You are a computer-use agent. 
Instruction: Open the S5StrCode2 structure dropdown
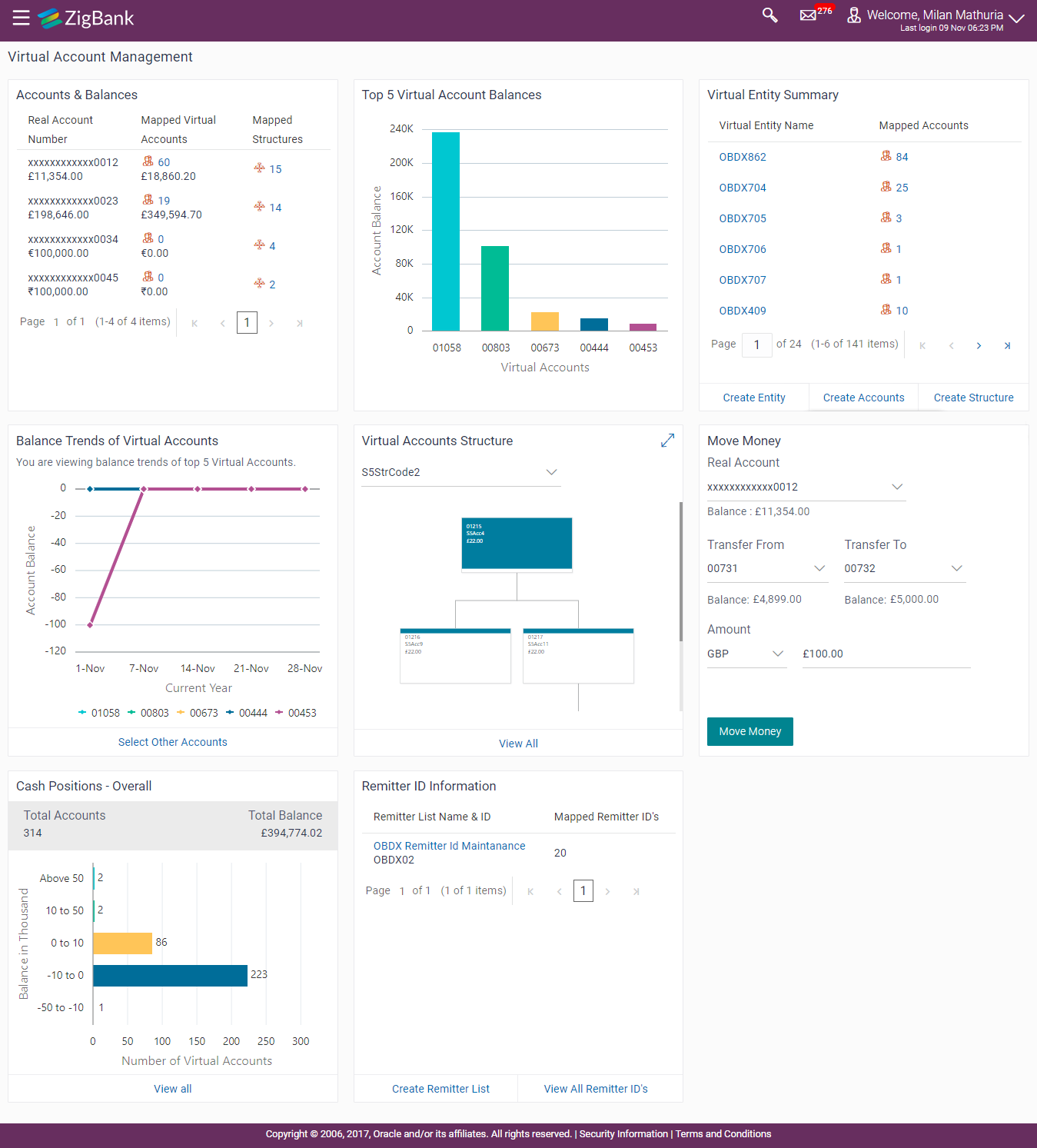point(460,472)
